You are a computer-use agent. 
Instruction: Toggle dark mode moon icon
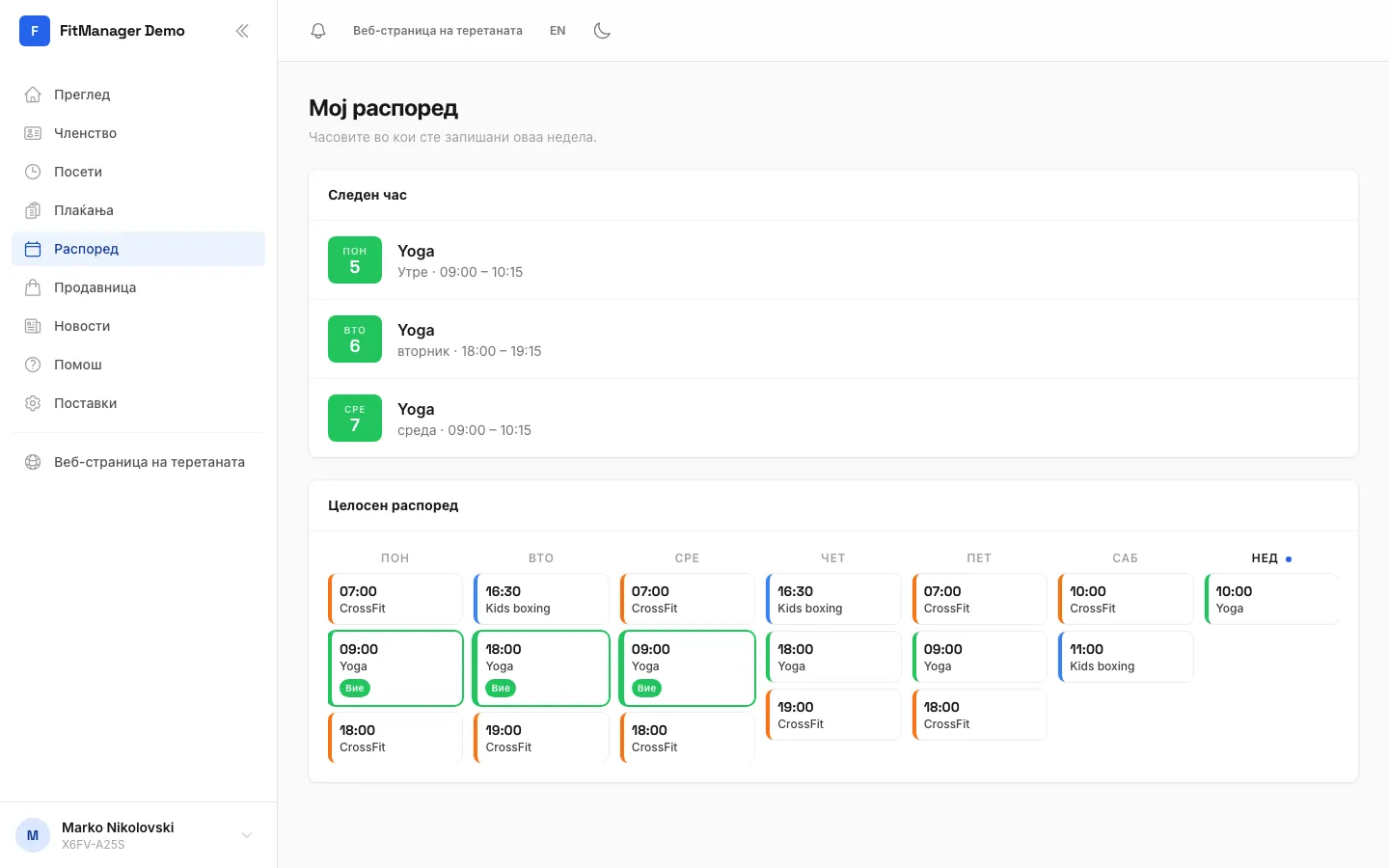602,31
